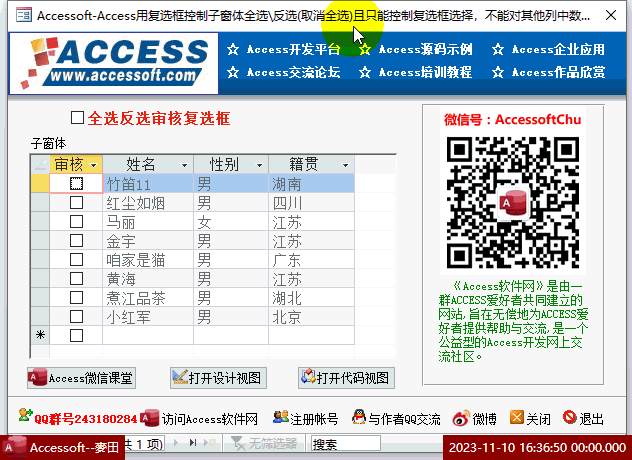This screenshot has width=632, height=460.
Task: Check the 审核 box for 咱家是猫
Action: point(76,259)
